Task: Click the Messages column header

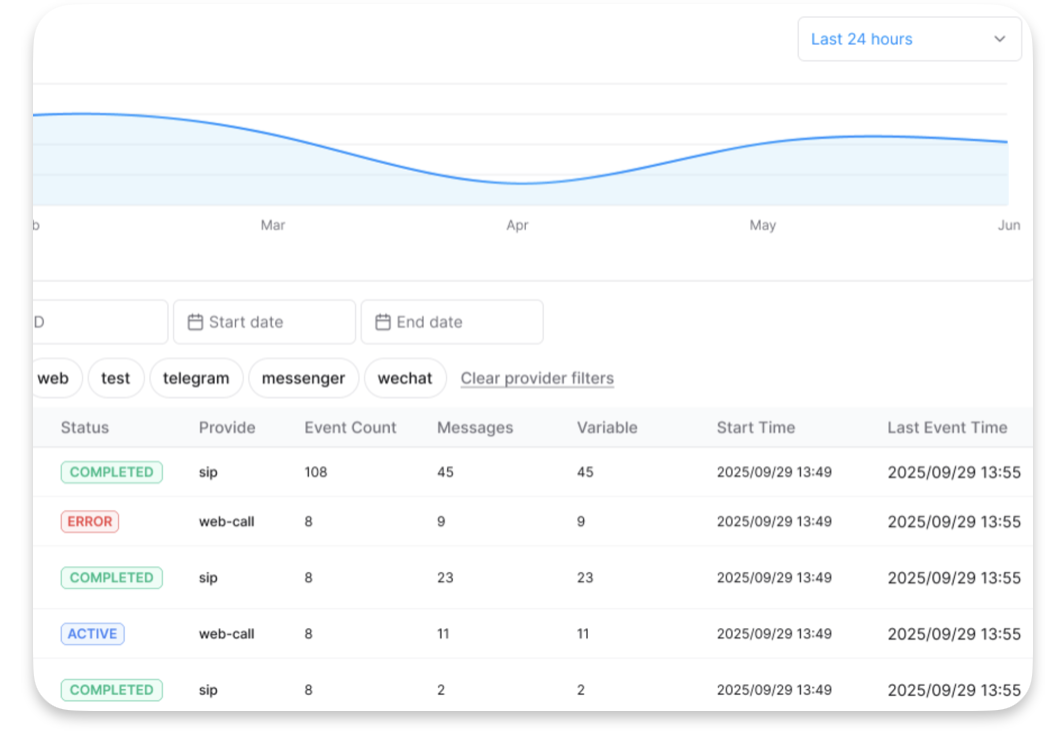Action: coord(475,427)
